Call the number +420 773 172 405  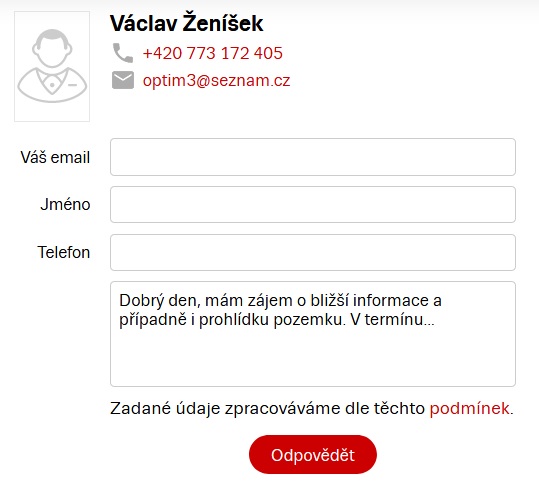pyautogui.click(x=213, y=53)
